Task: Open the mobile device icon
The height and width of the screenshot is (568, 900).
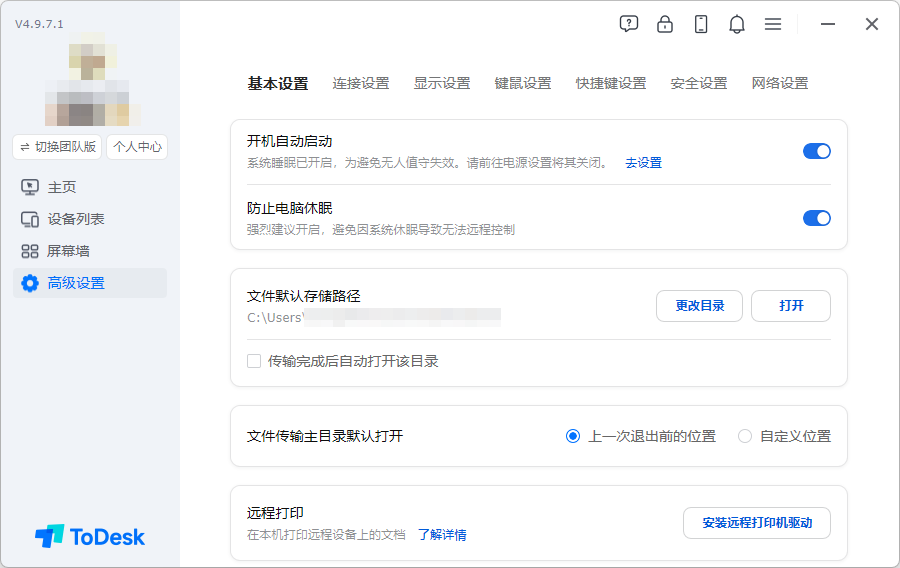Action: point(701,24)
